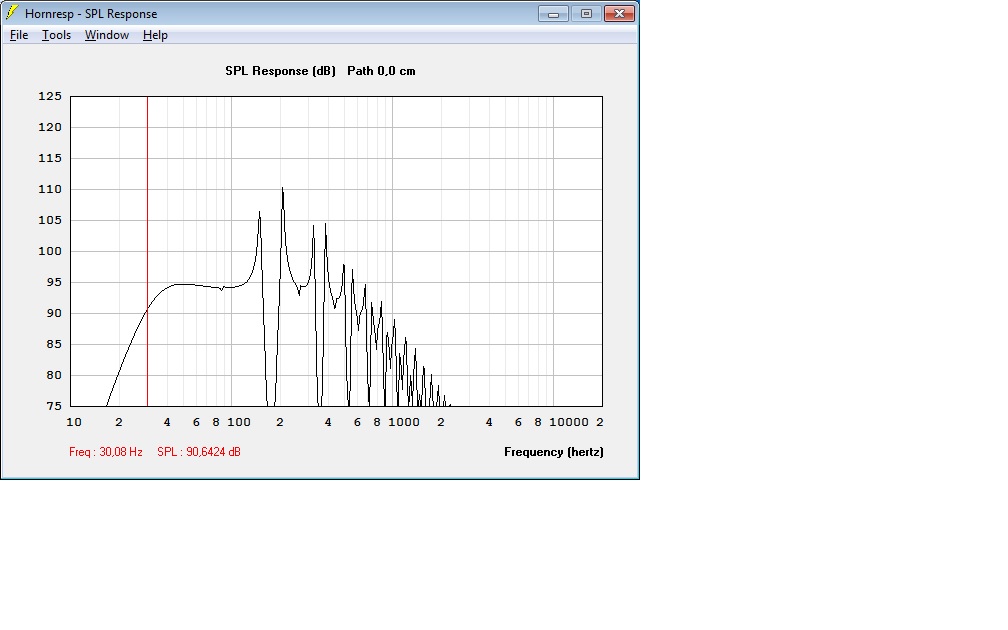Click the 'Hornresp - SPL Response' title bar text
Screen dimensions: 1008x630
(91, 14)
